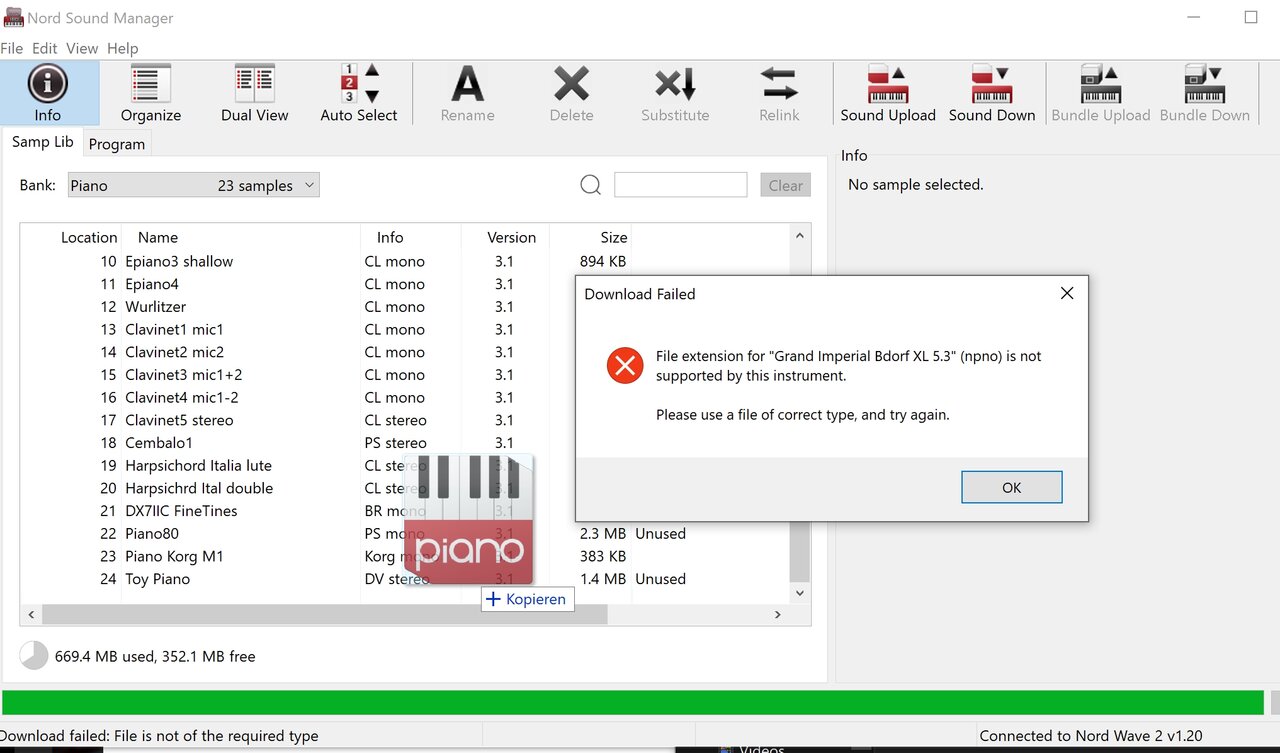Select the Toy Piano sample
Screen dimensions: 1280x753
157,578
